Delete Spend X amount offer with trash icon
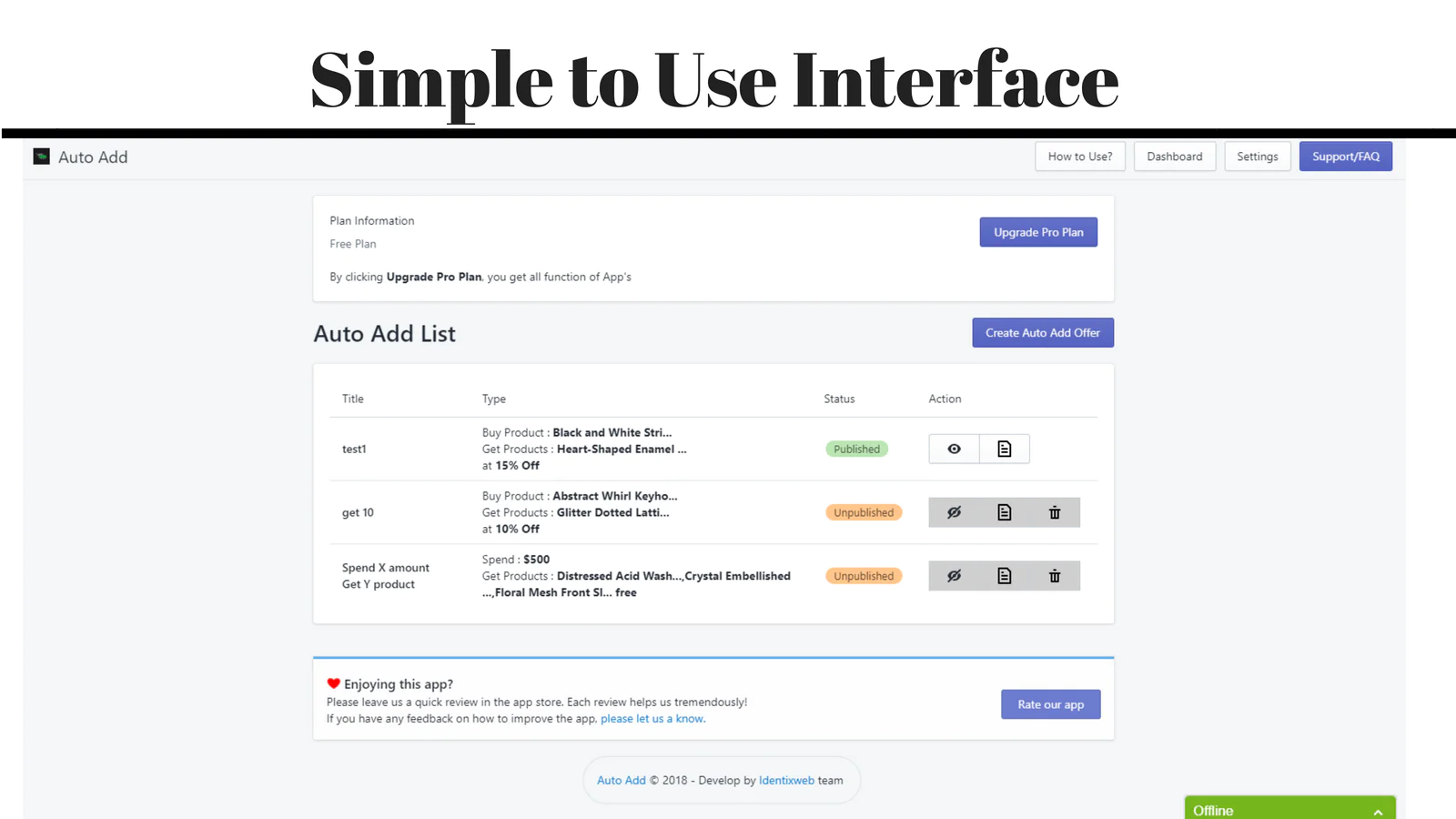This screenshot has height=819, width=1456. coord(1055,576)
